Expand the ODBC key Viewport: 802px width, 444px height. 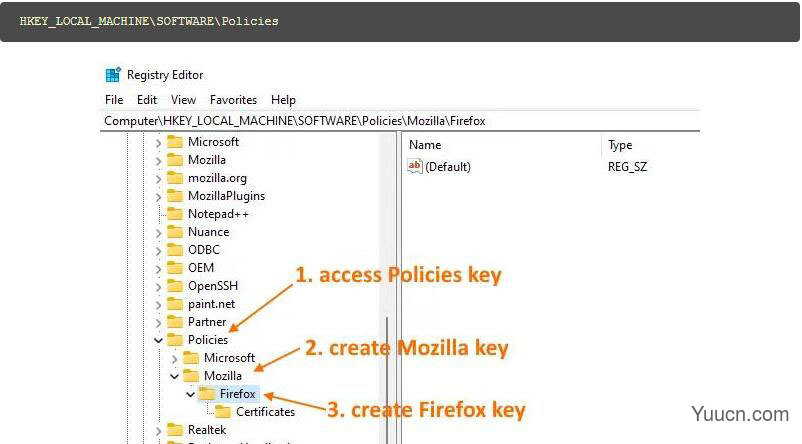pyautogui.click(x=158, y=250)
